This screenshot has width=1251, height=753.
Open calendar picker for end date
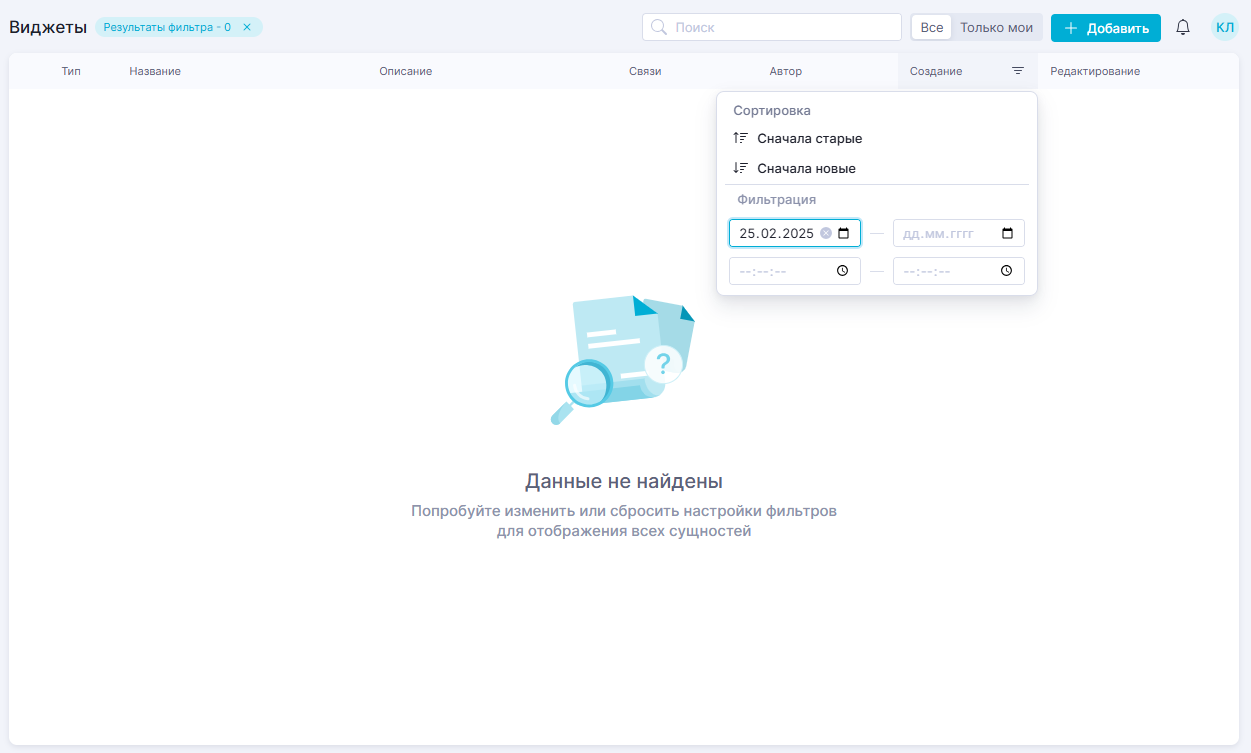tap(1007, 233)
